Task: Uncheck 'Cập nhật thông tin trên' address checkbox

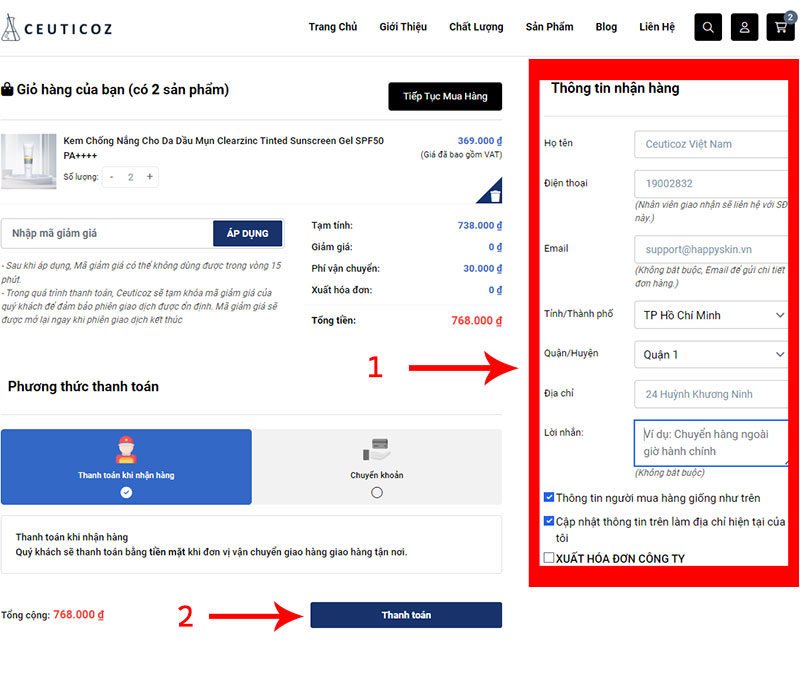Action: point(549,521)
